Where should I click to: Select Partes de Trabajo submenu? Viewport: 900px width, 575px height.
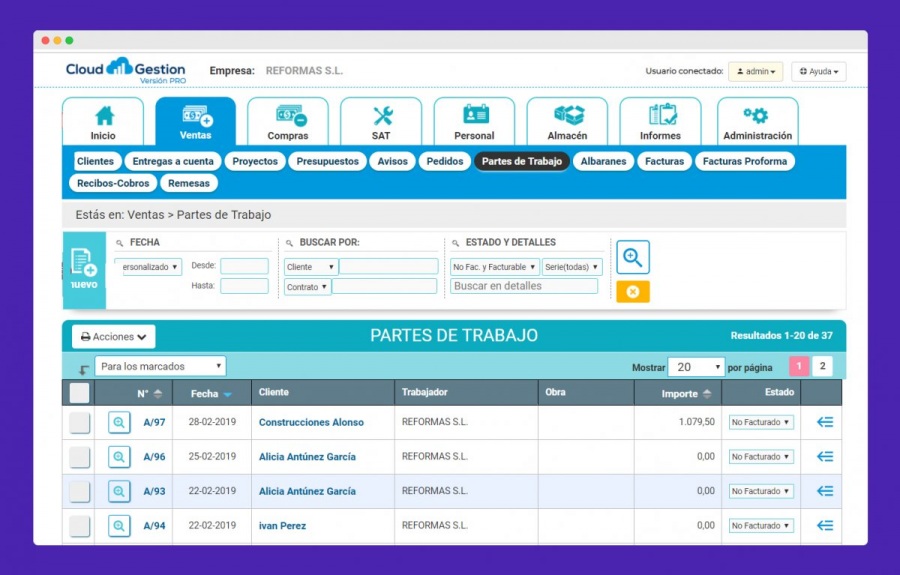tap(522, 161)
